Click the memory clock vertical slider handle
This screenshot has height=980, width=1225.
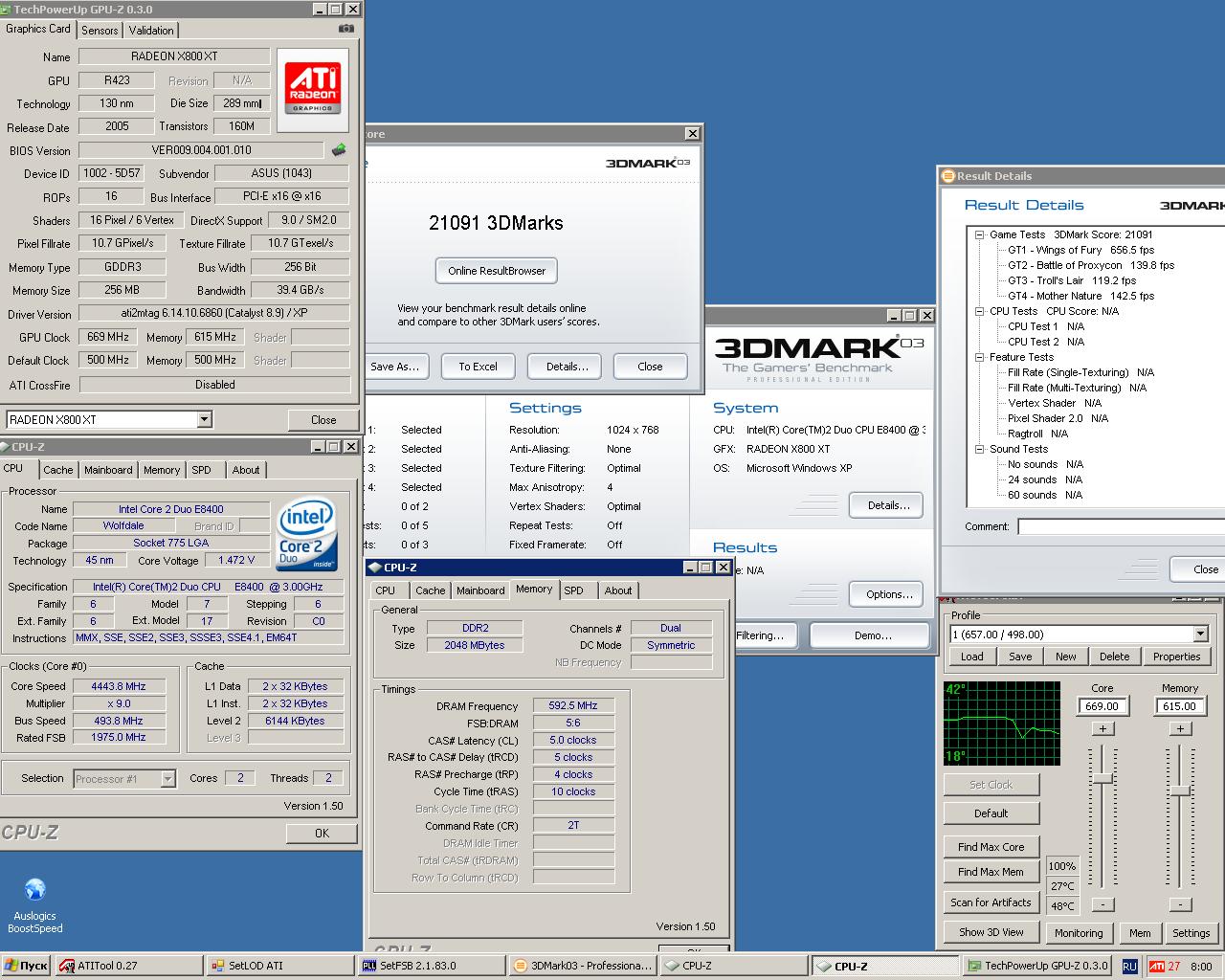(x=1180, y=791)
